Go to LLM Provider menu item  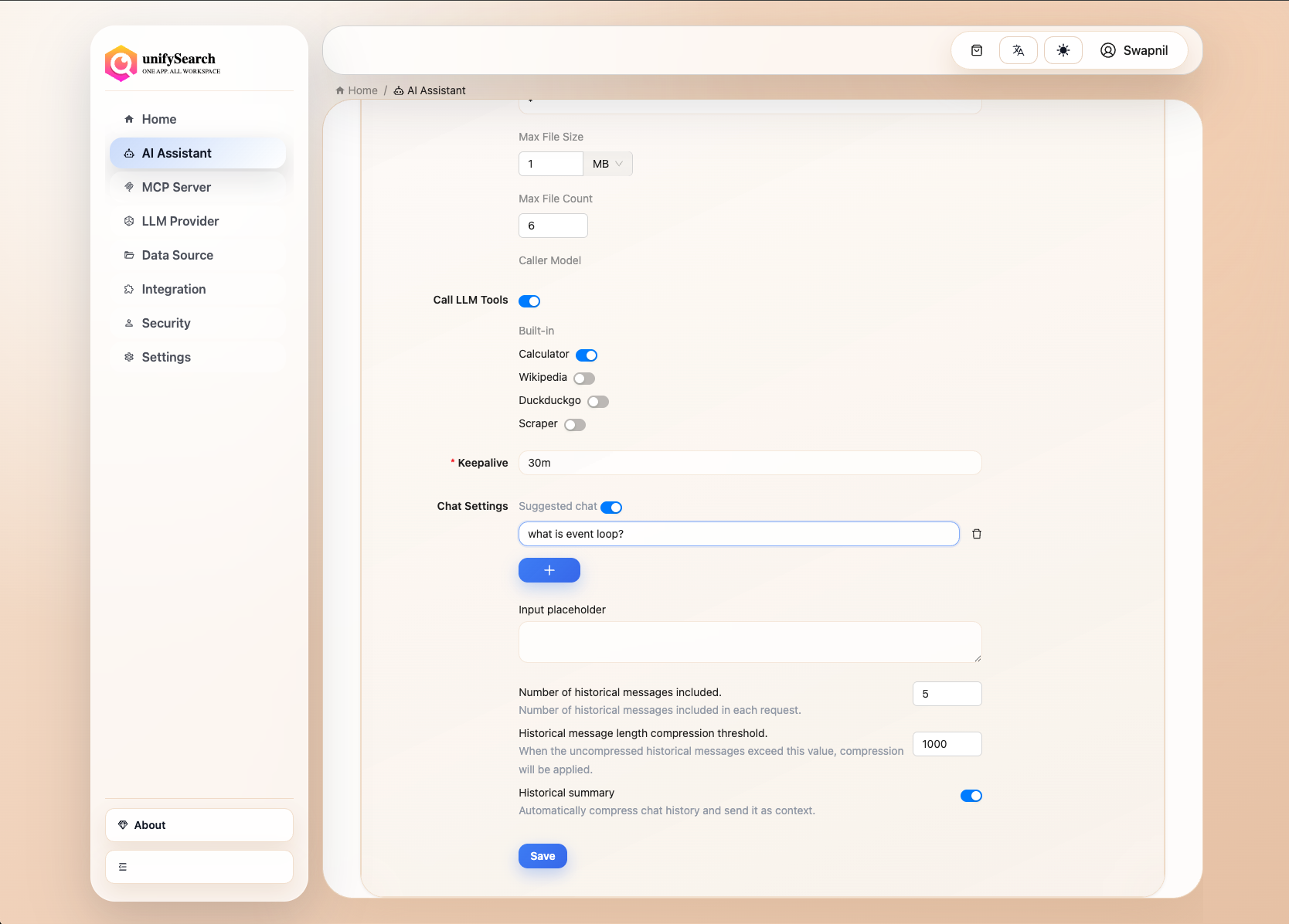(180, 221)
